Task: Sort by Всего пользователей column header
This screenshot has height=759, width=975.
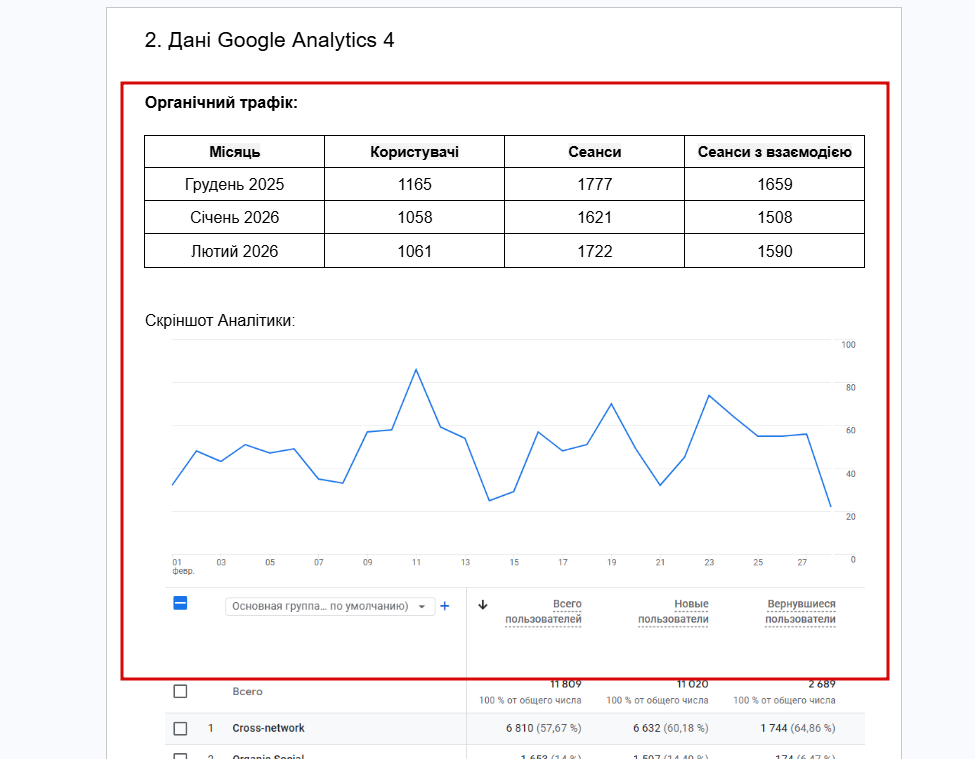Action: [x=543, y=612]
